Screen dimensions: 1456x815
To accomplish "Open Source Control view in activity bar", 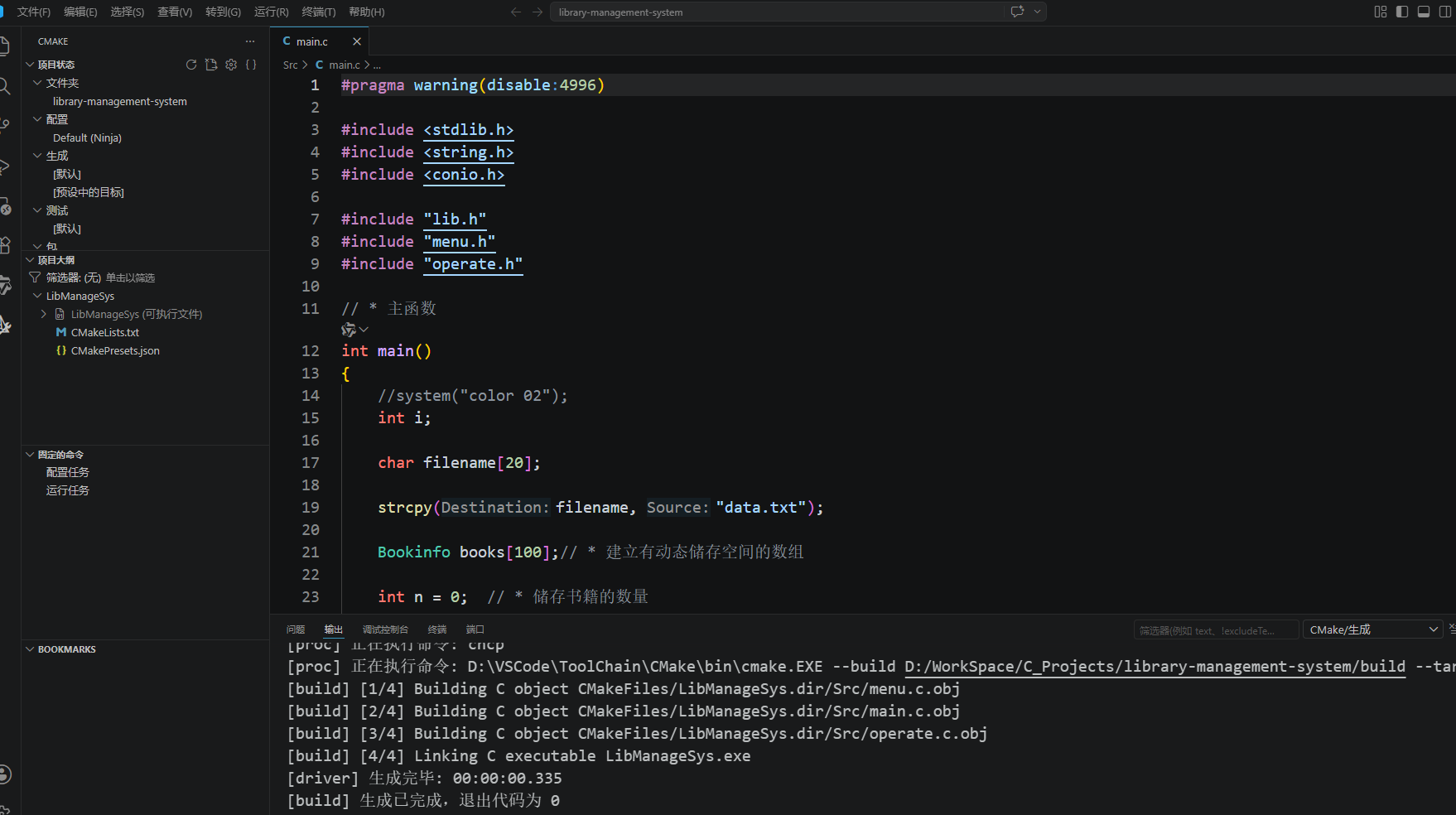I will coord(5,127).
